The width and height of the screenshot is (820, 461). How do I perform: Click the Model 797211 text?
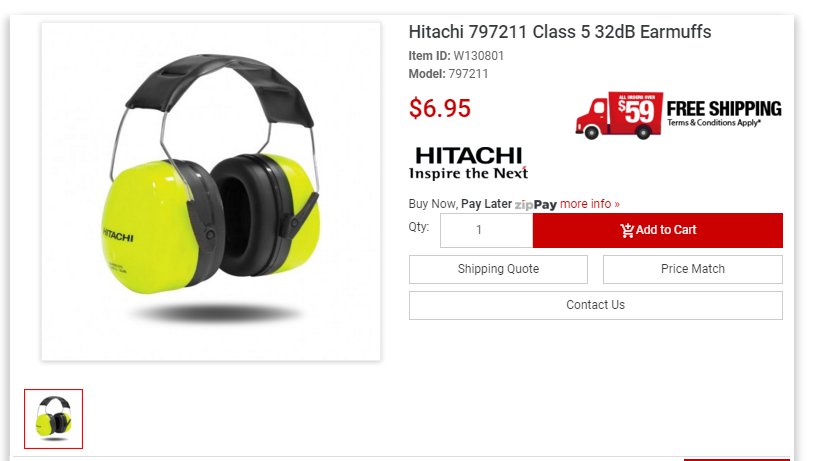pos(448,74)
